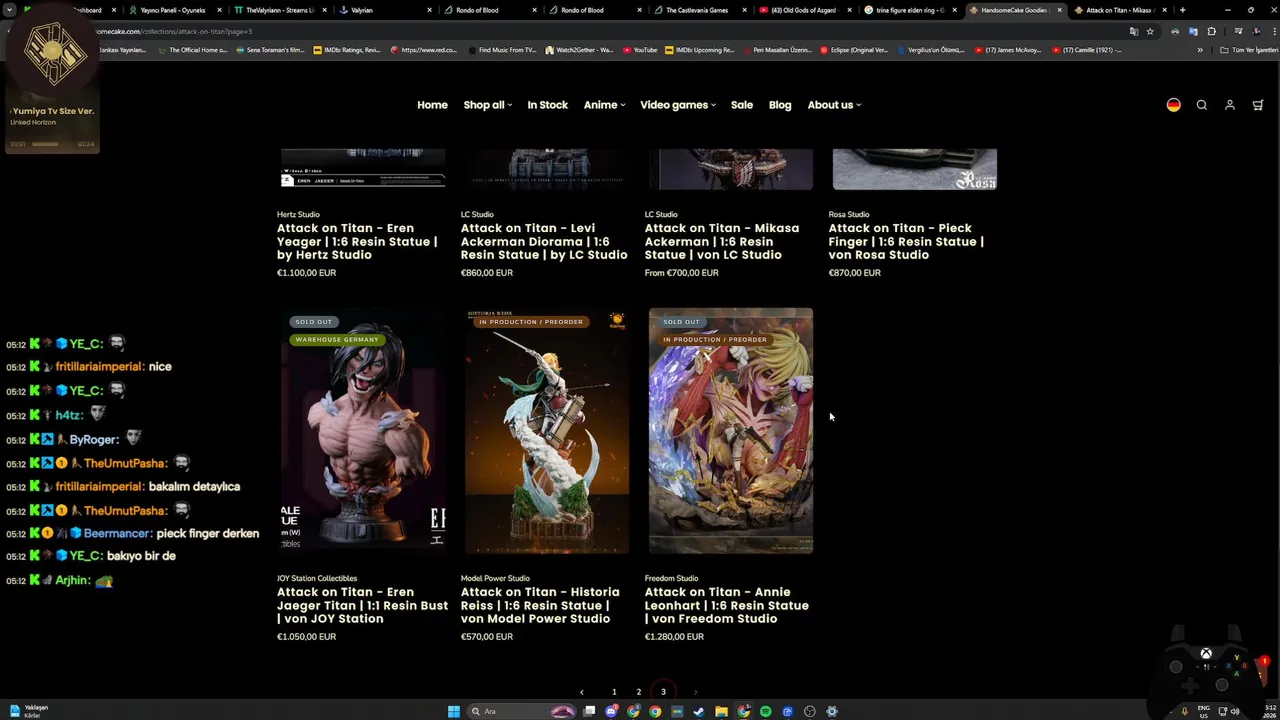Open Historia Reiss Model Power Studio link
The height and width of the screenshot is (720, 1280).
coord(540,605)
